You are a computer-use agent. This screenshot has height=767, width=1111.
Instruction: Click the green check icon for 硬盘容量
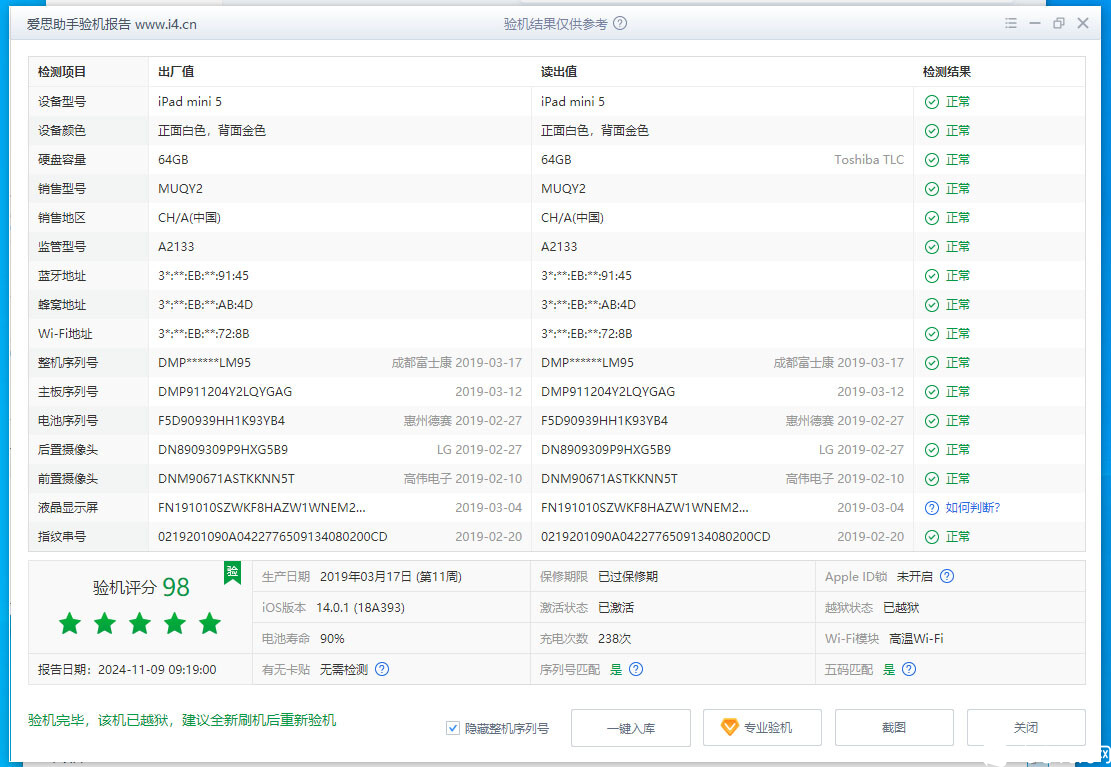point(932,160)
